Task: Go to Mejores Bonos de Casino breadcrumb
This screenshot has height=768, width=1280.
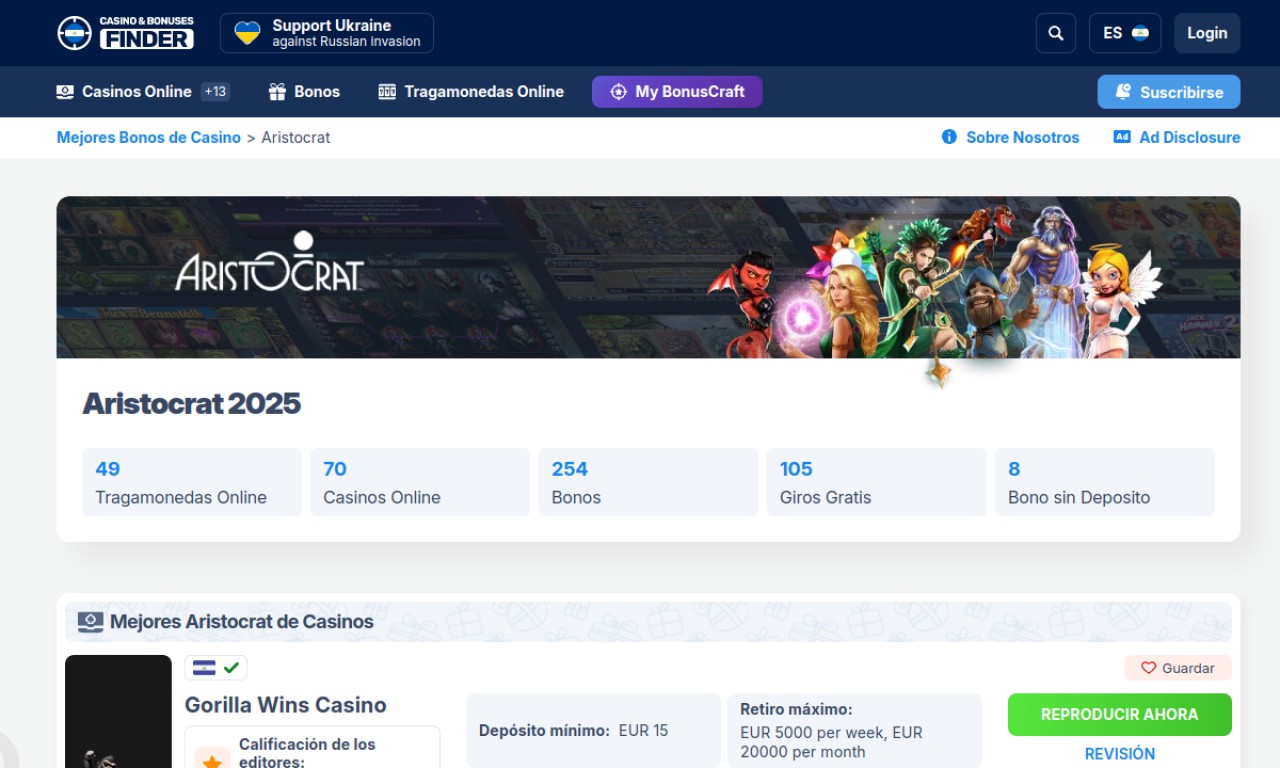Action: (149, 137)
